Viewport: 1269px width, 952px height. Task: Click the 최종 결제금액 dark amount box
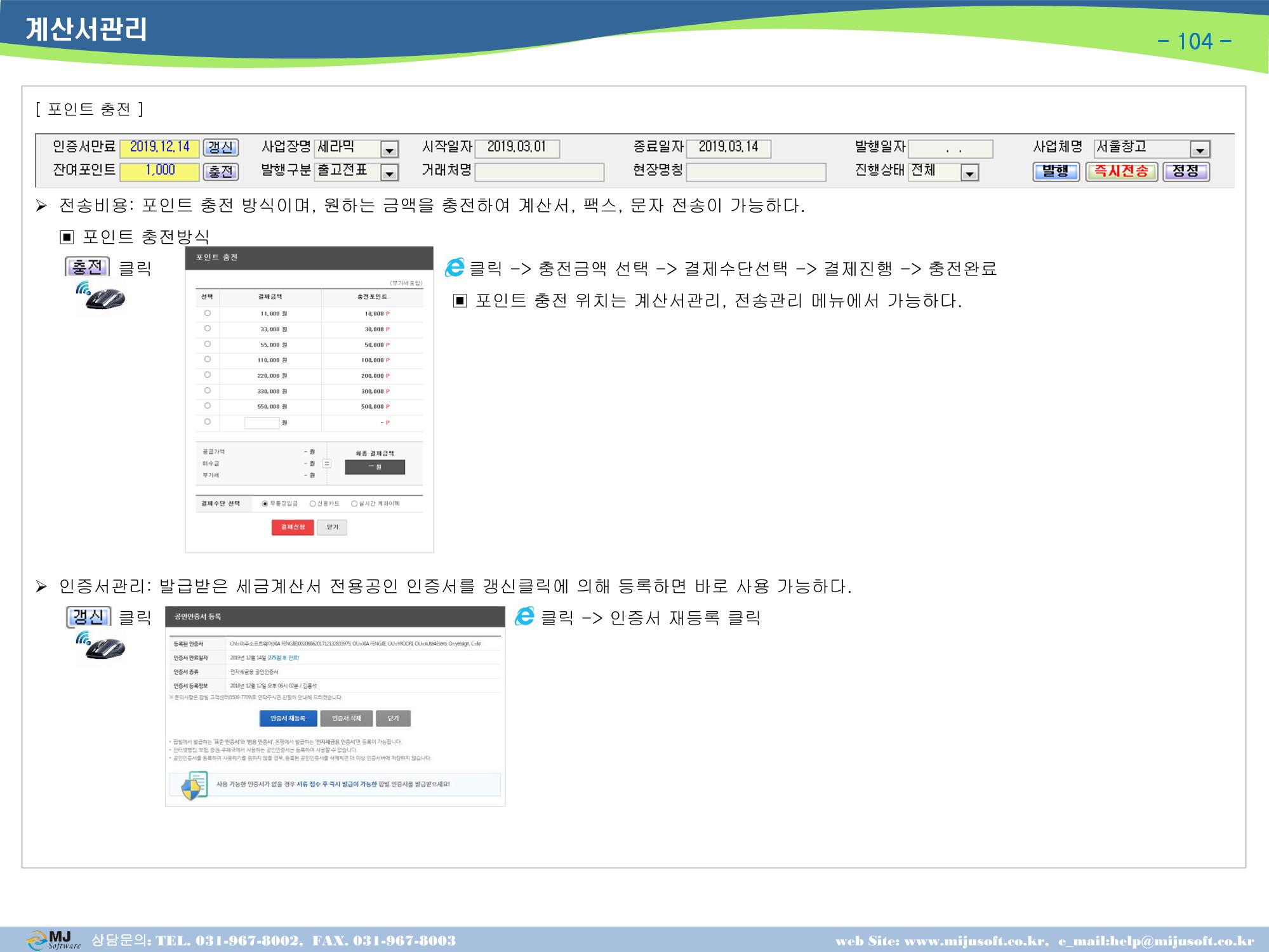375,466
